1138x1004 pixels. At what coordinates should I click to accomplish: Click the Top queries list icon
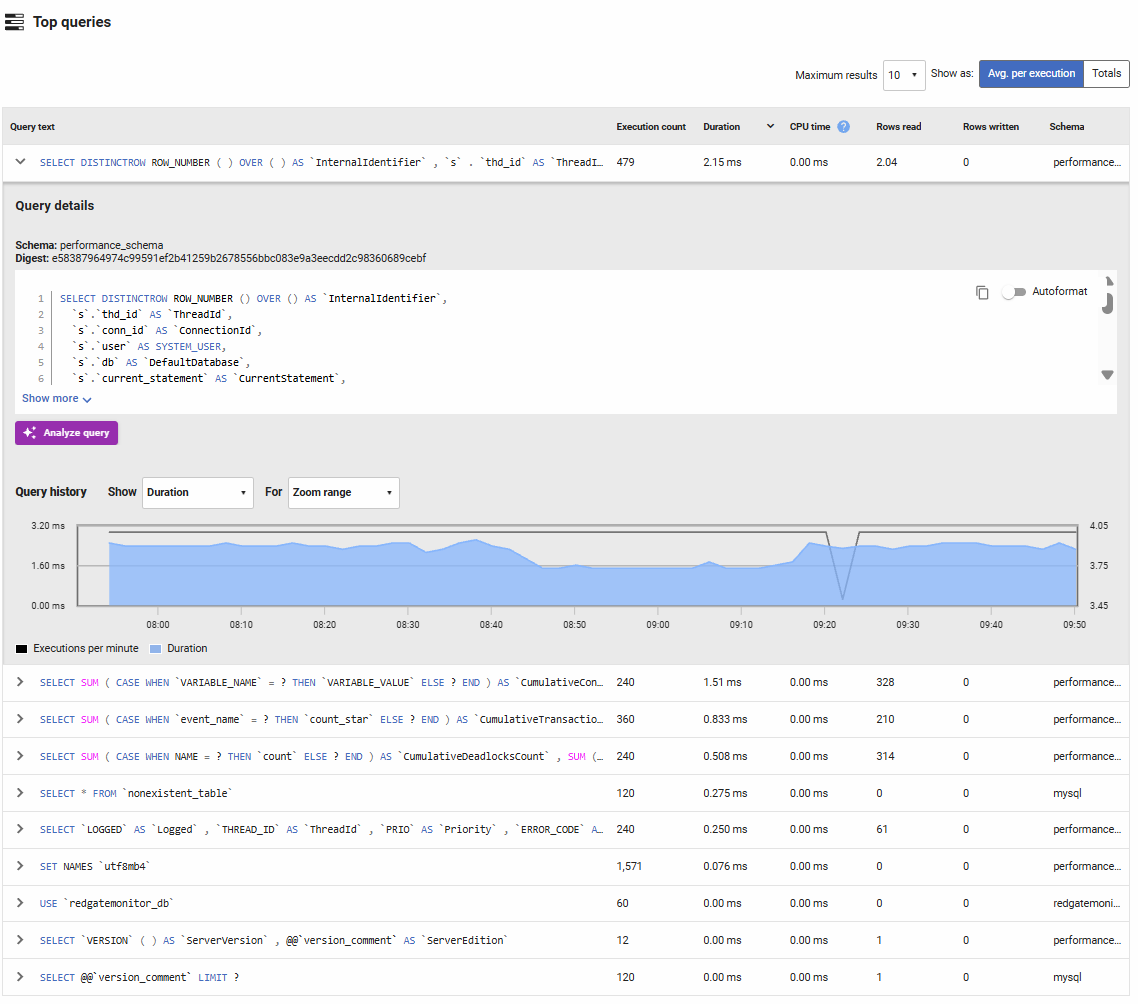point(15,22)
